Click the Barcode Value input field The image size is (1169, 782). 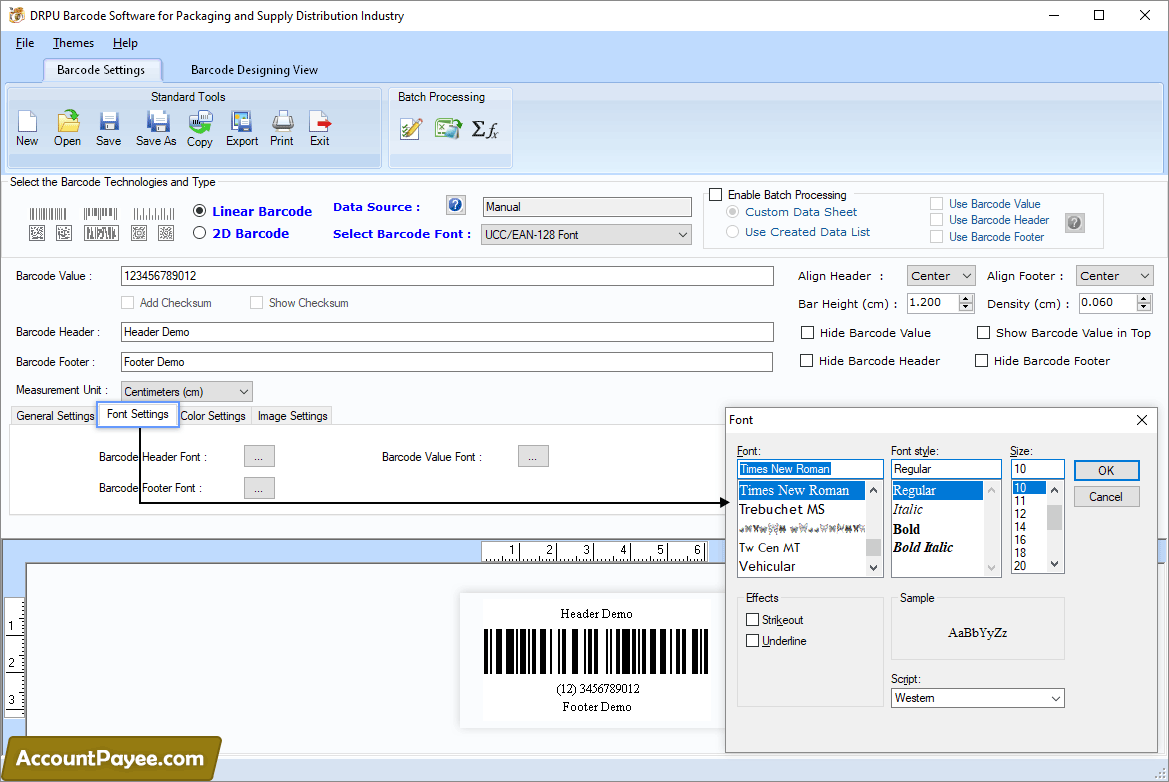[447, 276]
